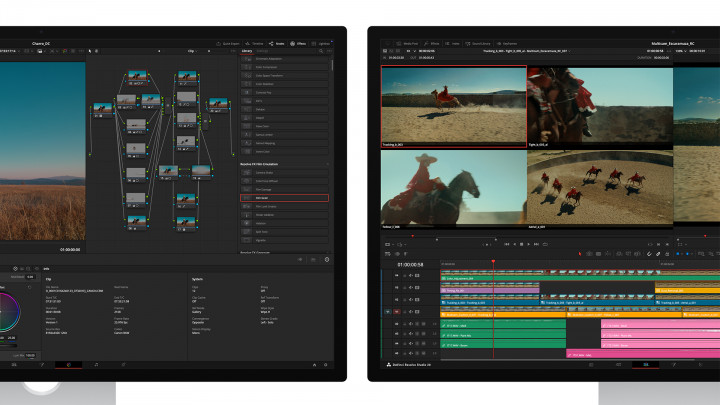Jump to last frame in transport controls
Screen dimensions: 720x405
coord(536,244)
